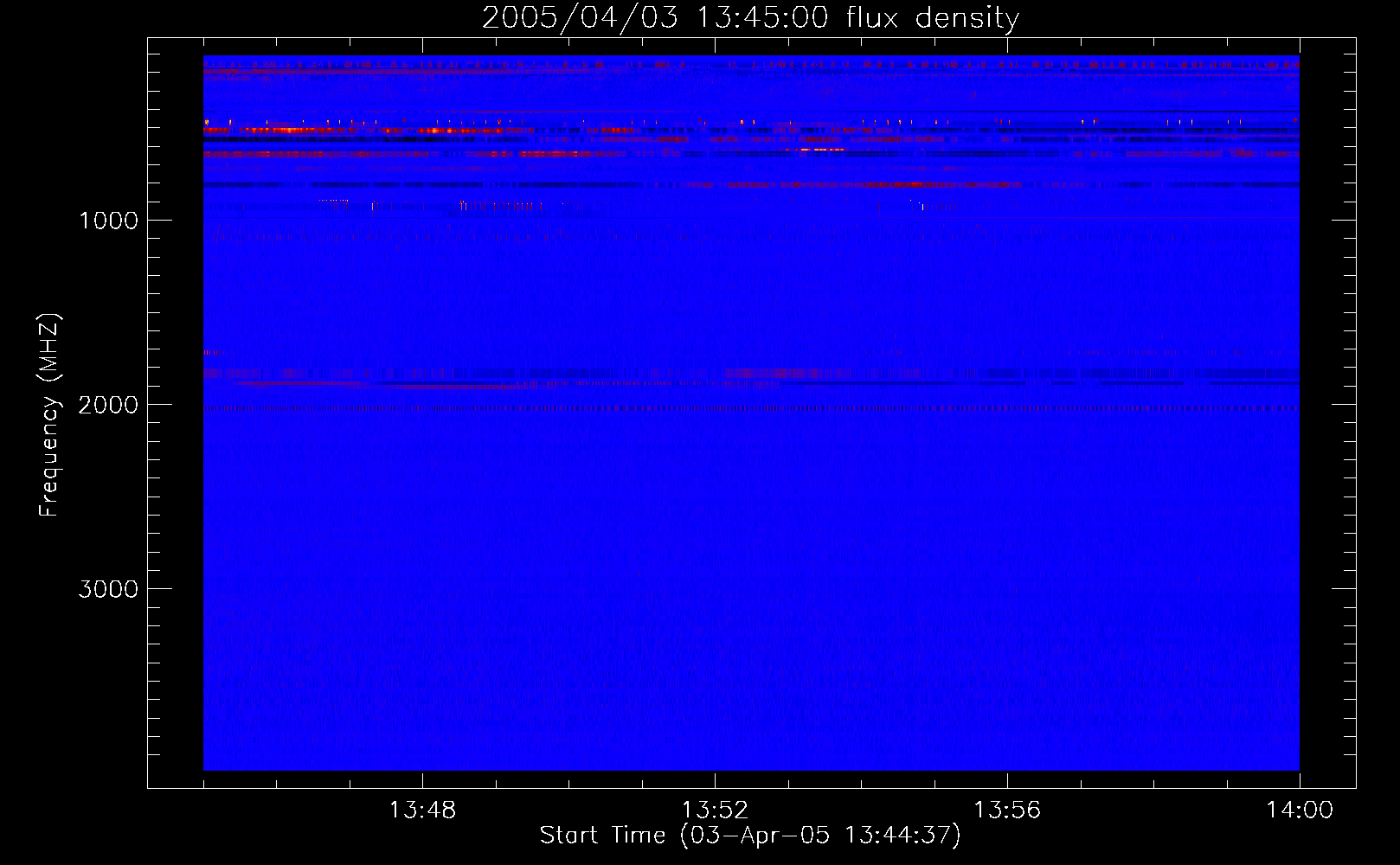This screenshot has width=1400, height=865.
Task: Click the 13:48 time tick label
Action: click(x=422, y=811)
